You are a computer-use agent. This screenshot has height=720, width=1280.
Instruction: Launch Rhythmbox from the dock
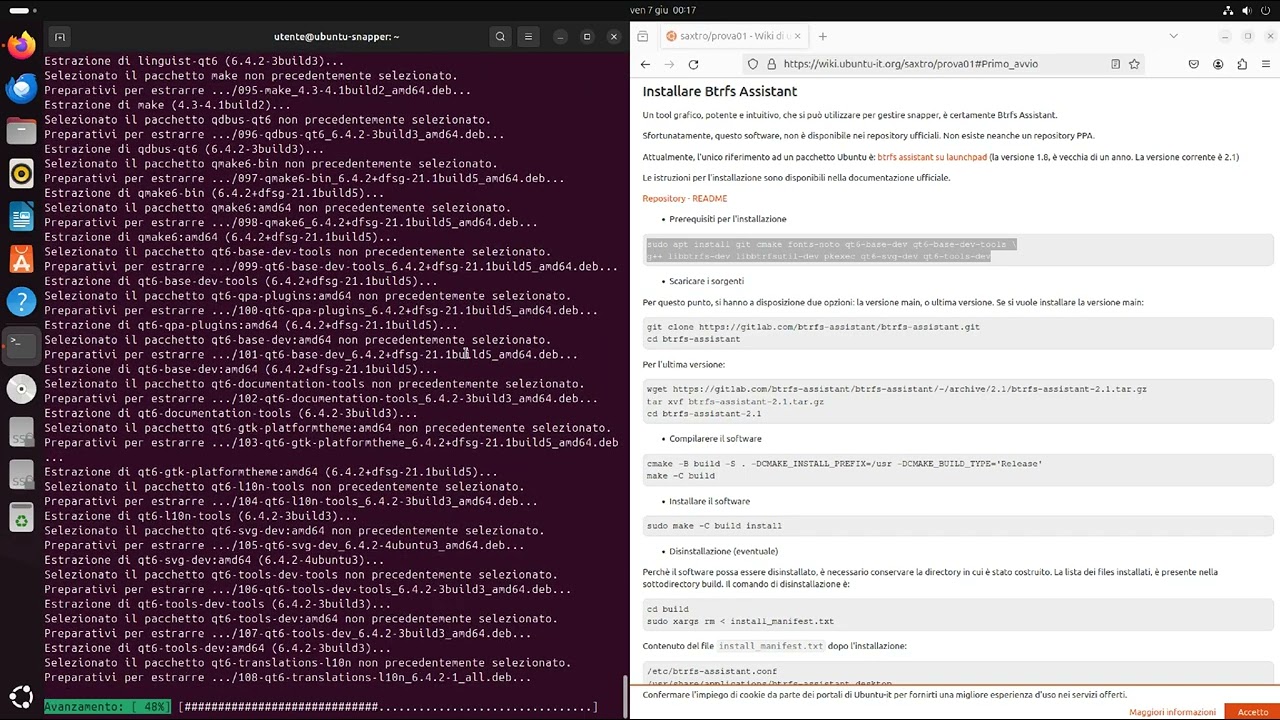click(x=21, y=174)
